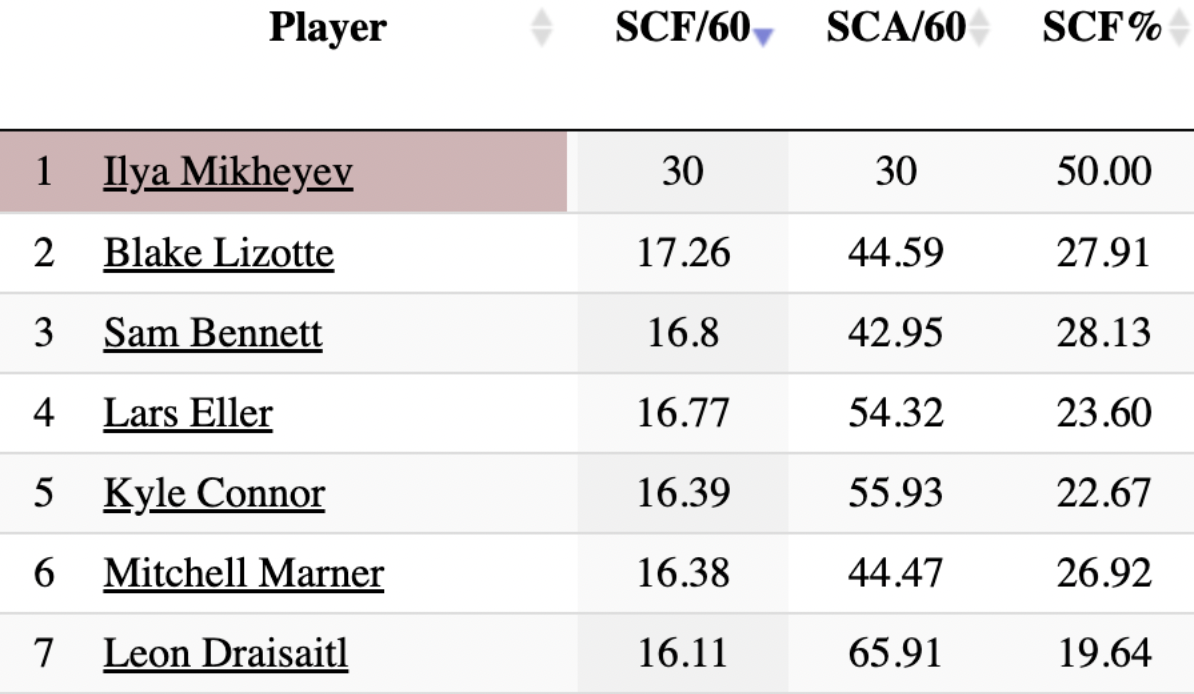Image resolution: width=1194 pixels, height=694 pixels.
Task: Click Blake Lizotte's SCF/60 value 17.26
Action: 683,253
